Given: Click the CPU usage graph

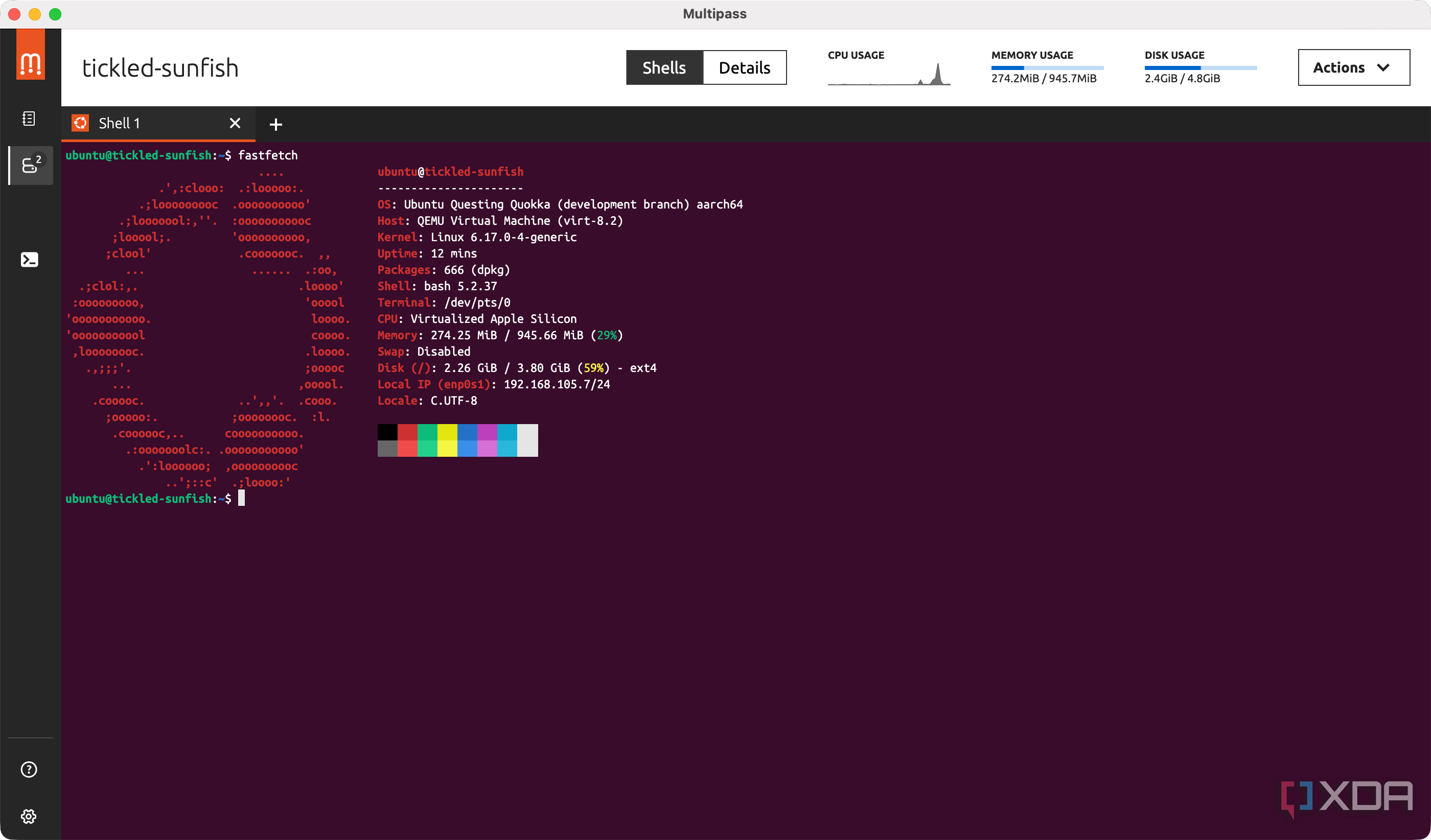Looking at the screenshot, I should [x=889, y=75].
